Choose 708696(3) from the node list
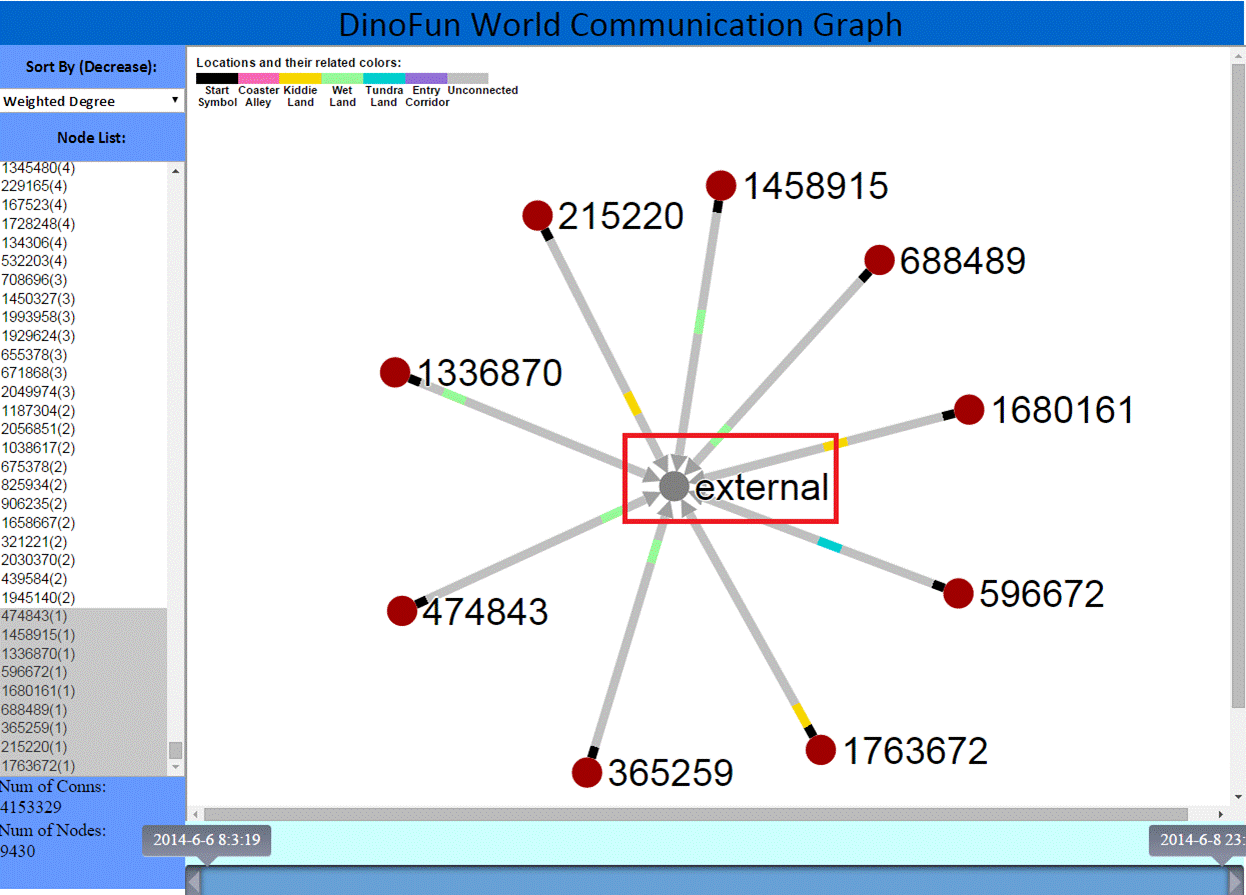The width and height of the screenshot is (1246, 895). tap(38, 280)
